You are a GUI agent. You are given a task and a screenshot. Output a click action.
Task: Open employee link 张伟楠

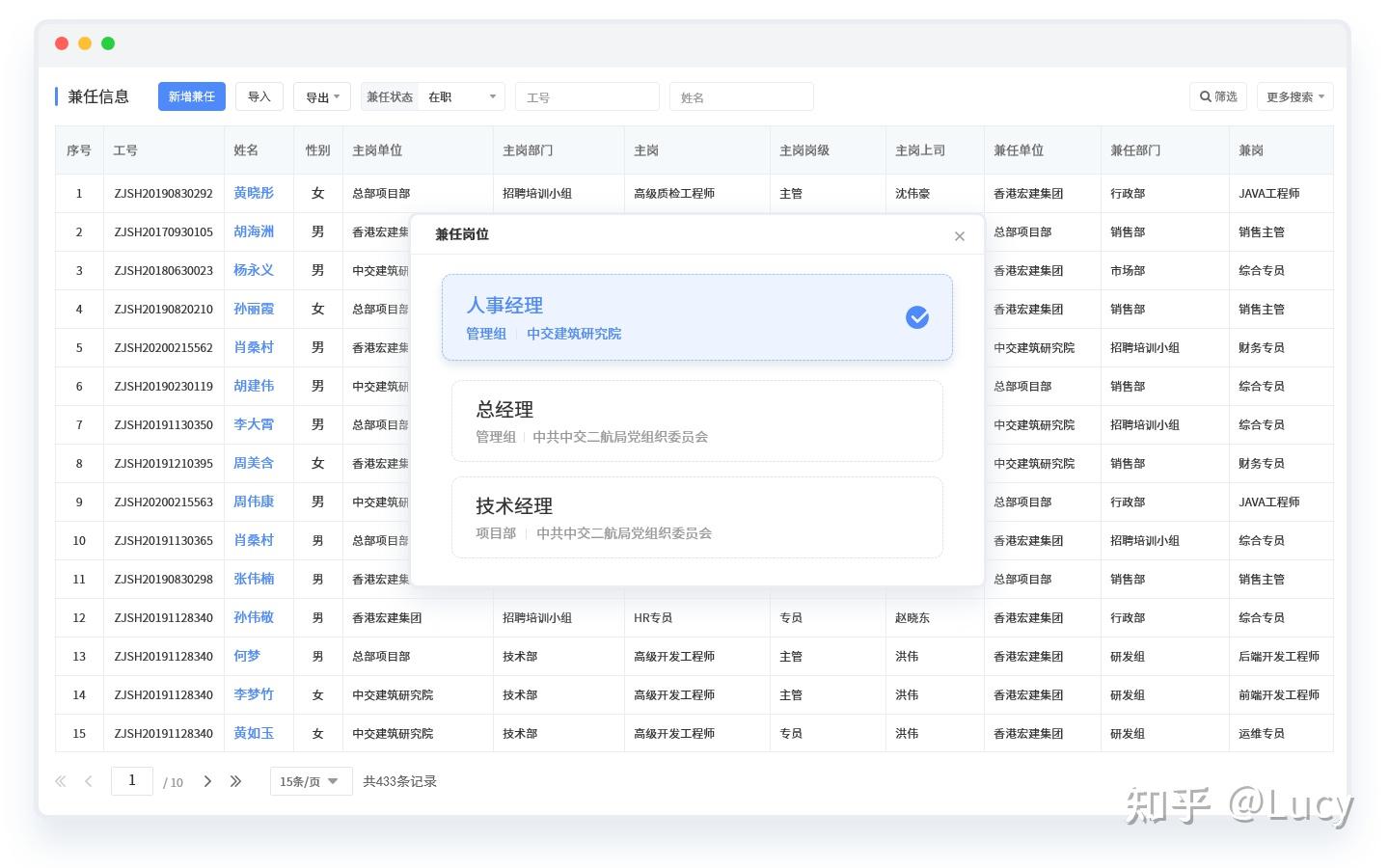254,579
